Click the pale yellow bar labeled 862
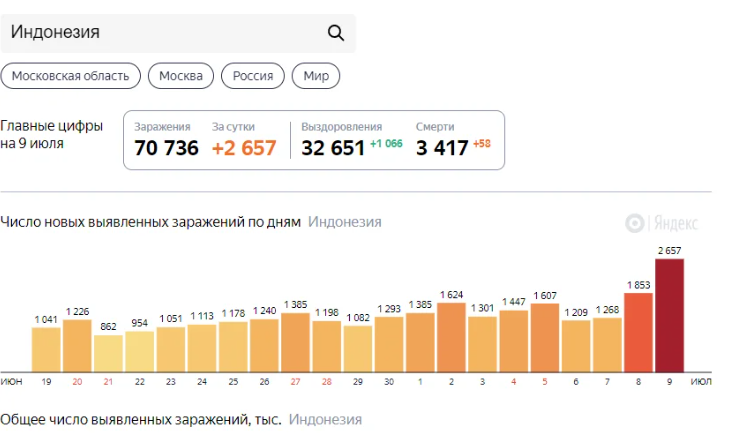 click(108, 354)
